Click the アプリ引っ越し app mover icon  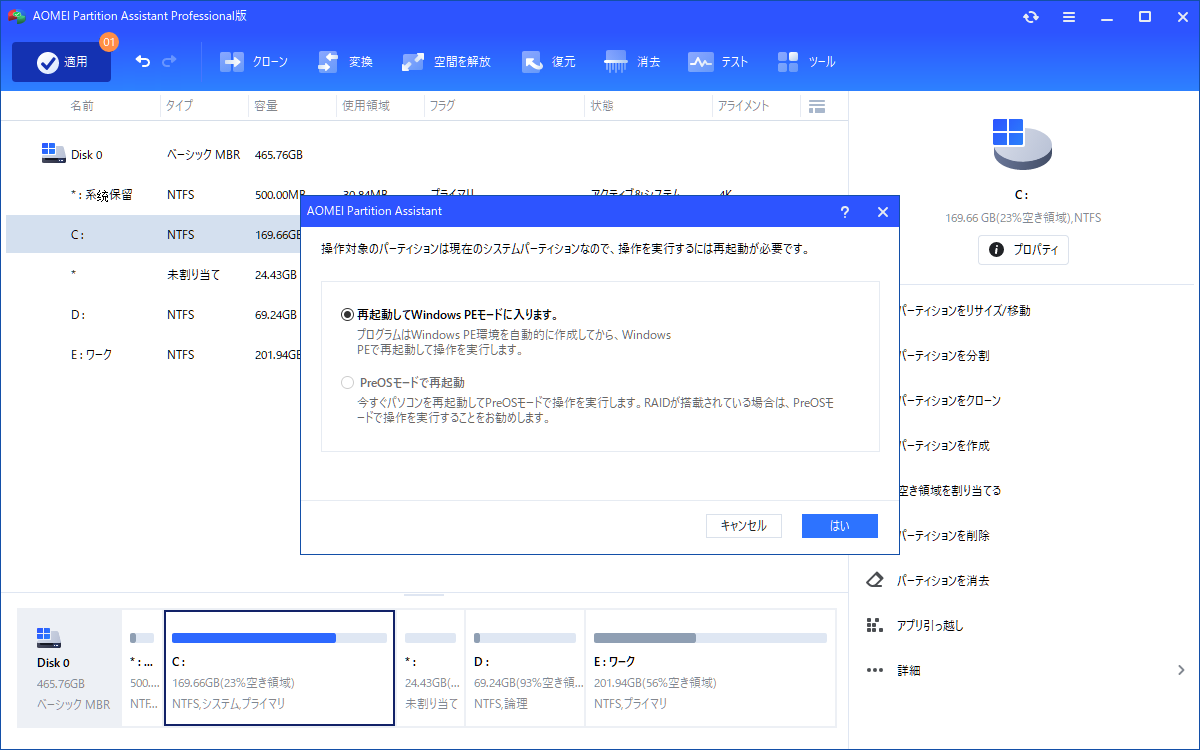click(x=875, y=625)
